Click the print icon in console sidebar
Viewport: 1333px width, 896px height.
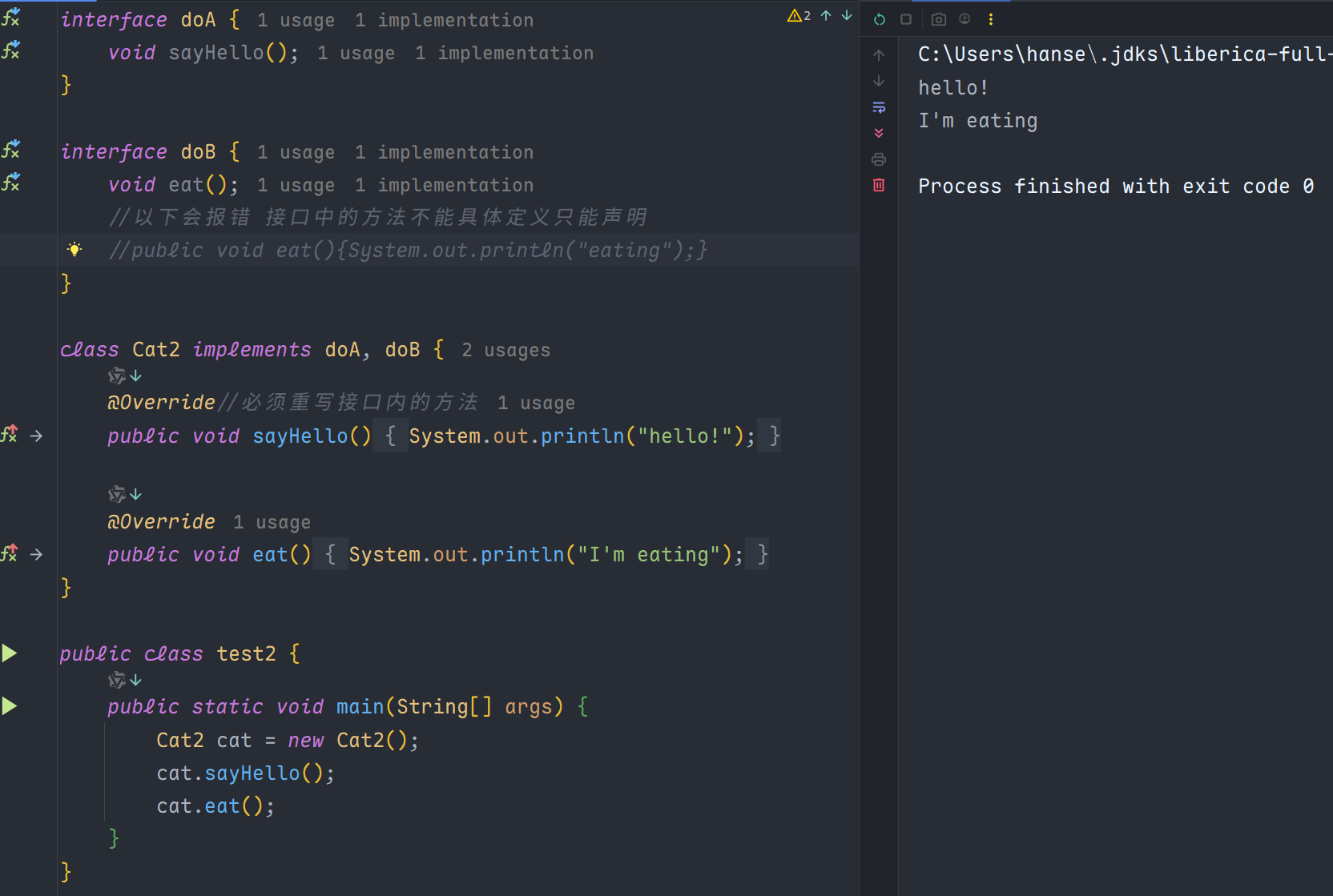[879, 159]
